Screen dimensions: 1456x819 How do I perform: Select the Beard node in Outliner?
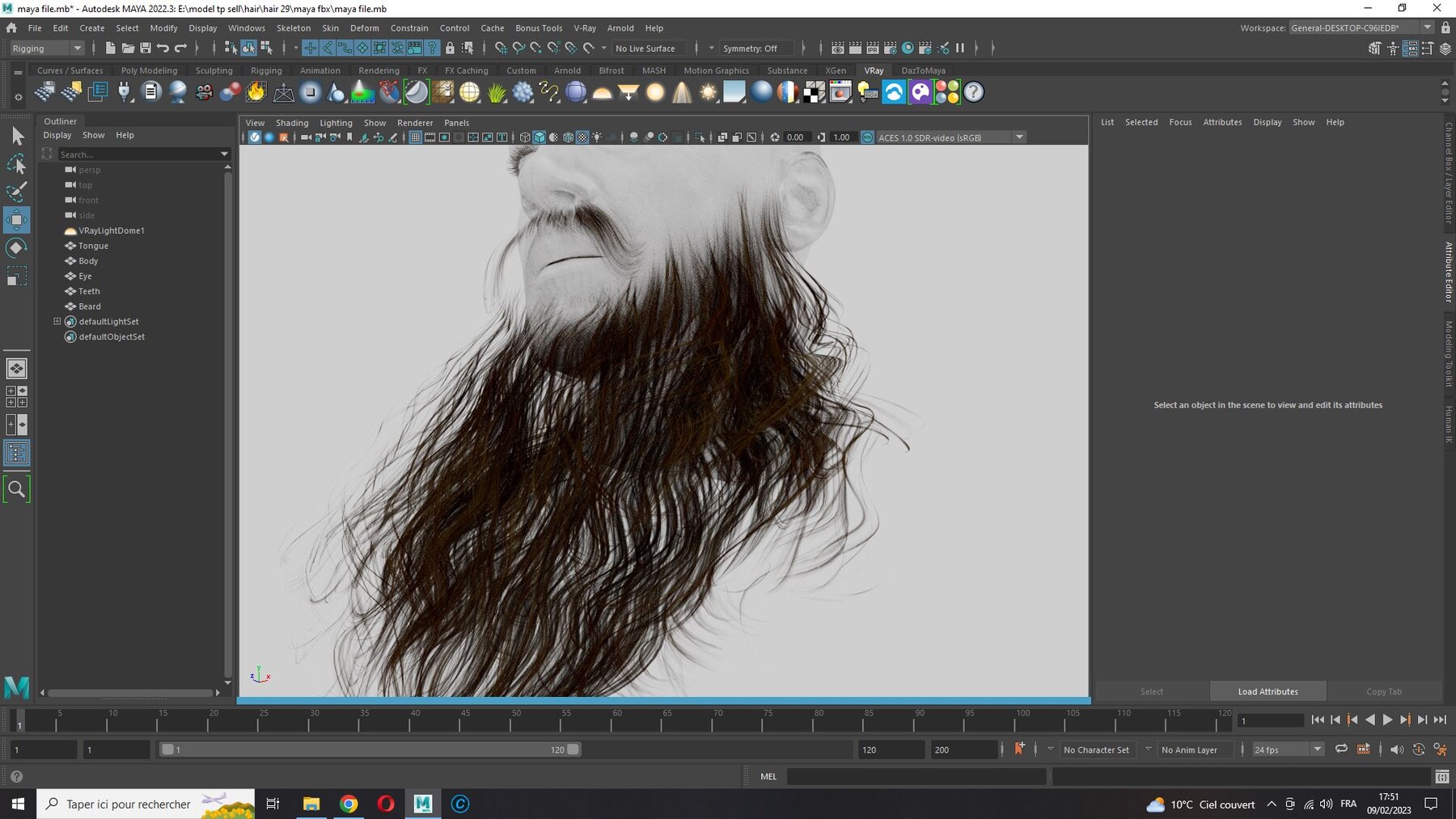click(90, 306)
